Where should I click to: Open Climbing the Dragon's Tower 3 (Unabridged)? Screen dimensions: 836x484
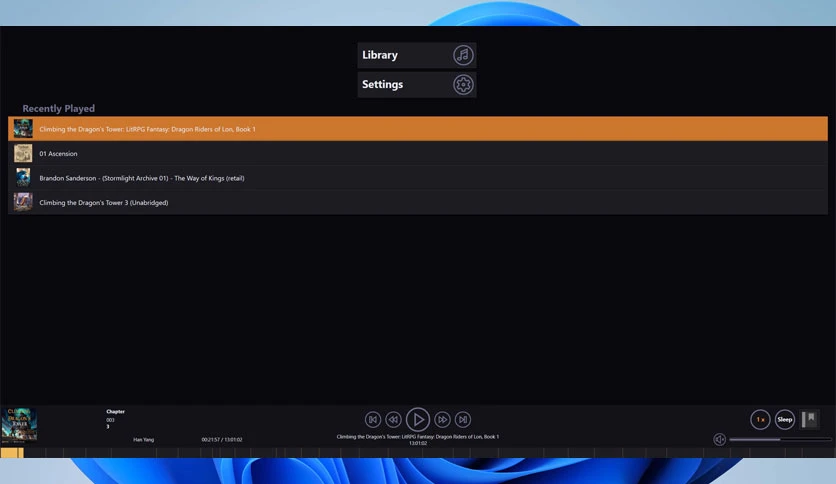coord(417,203)
